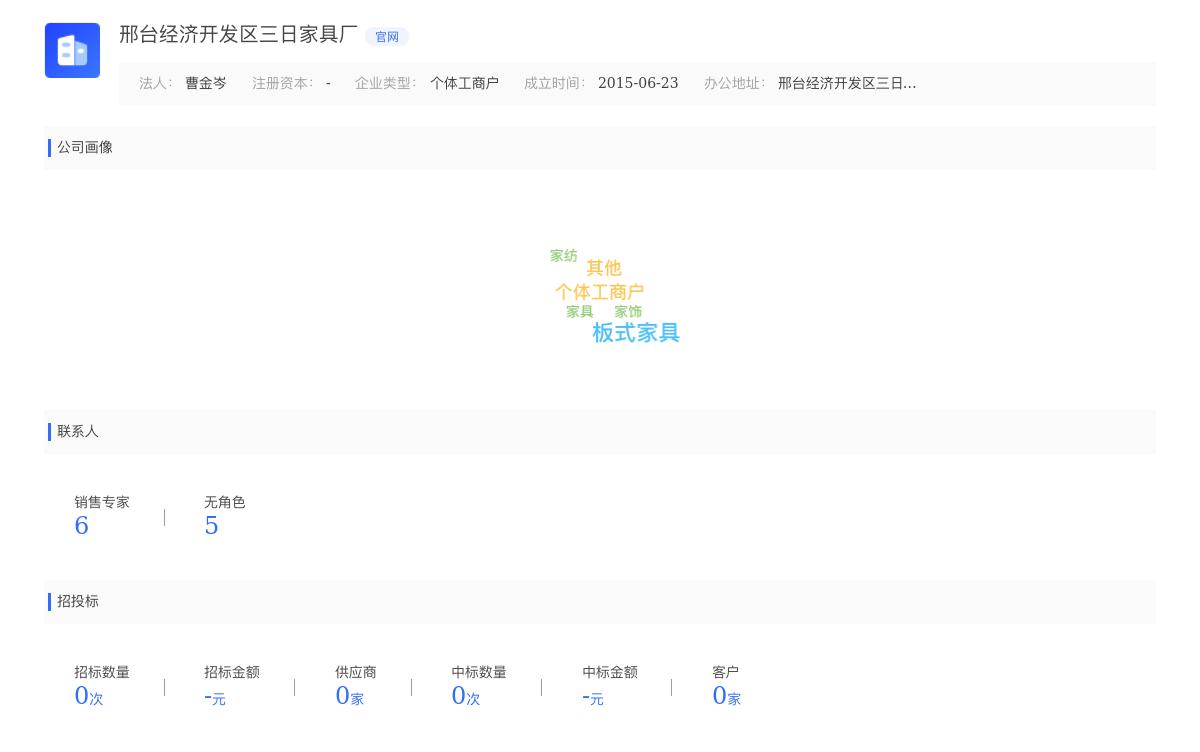Click founding date 2015-06-23

pos(638,83)
